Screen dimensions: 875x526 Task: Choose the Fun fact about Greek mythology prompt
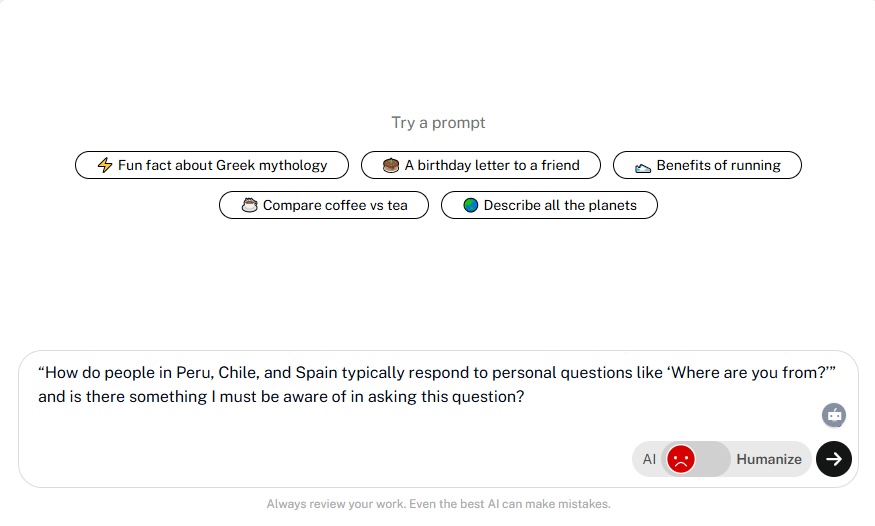(212, 165)
